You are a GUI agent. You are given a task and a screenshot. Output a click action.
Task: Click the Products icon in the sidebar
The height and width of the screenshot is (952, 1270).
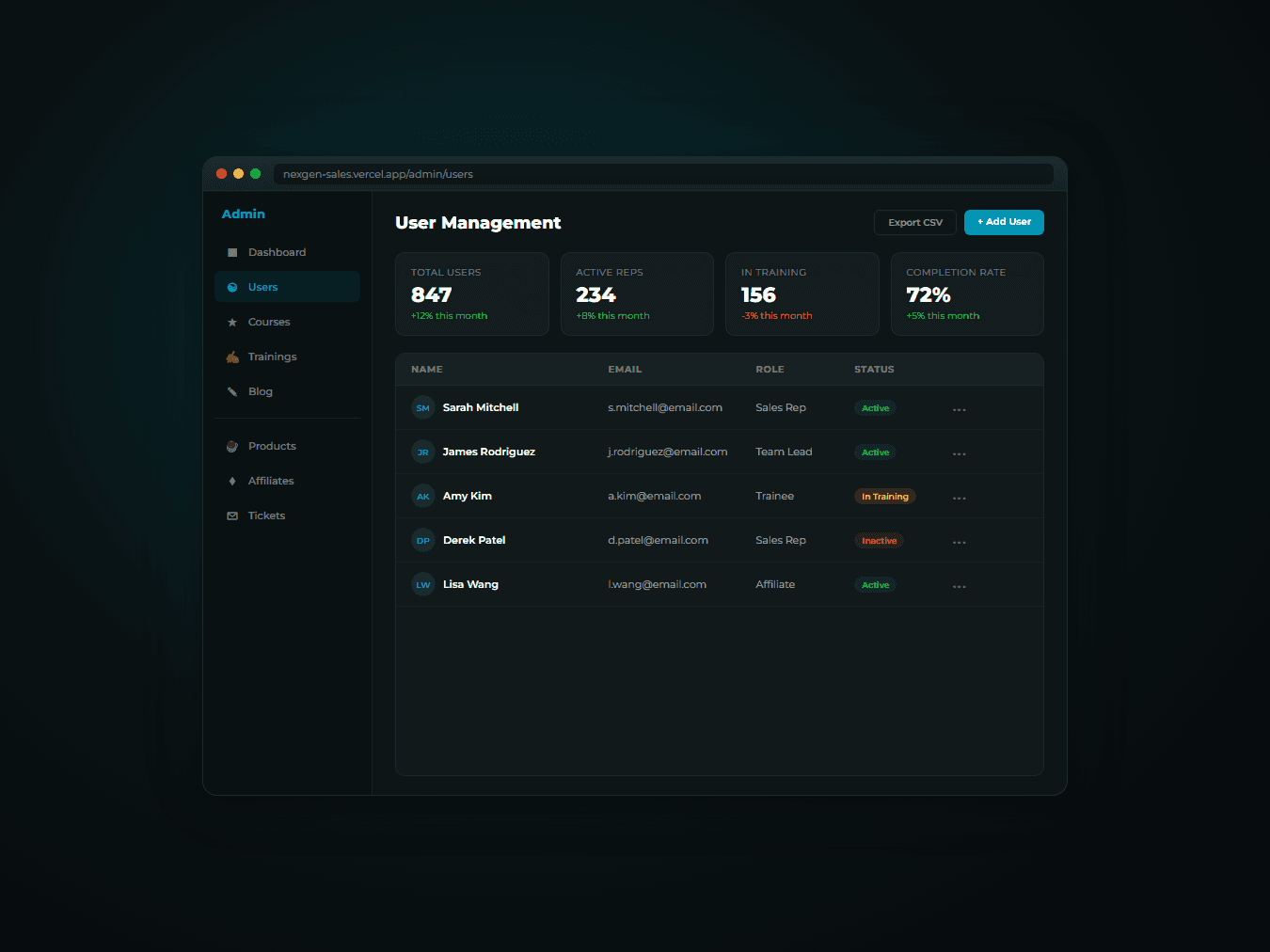click(x=231, y=446)
